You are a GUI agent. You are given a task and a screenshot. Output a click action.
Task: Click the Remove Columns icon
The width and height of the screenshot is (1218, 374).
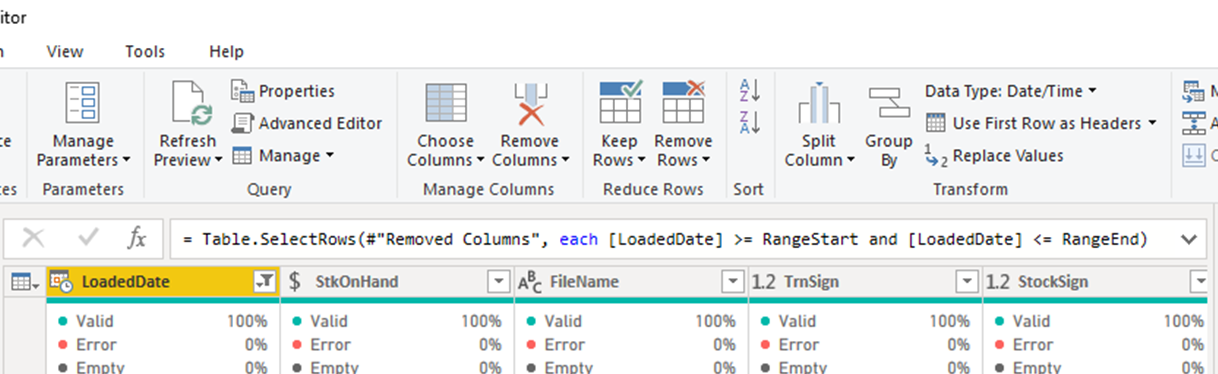(x=530, y=103)
